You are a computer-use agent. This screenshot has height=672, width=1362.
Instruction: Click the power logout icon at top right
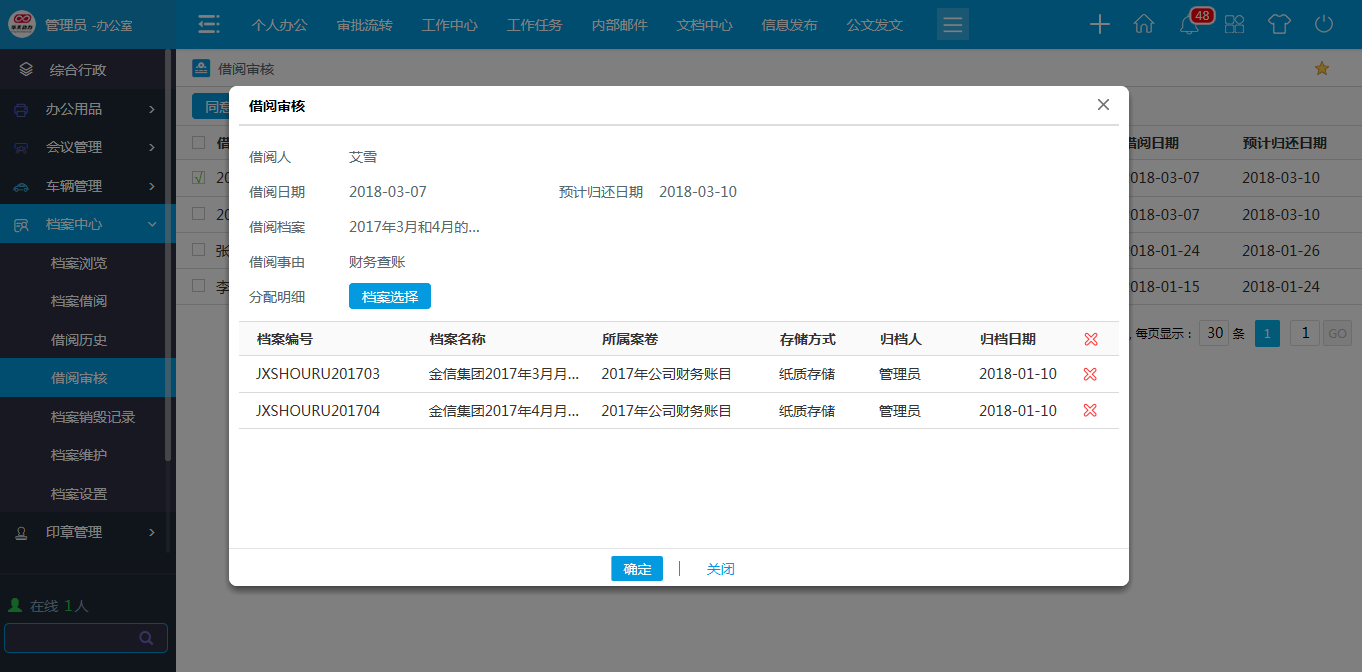click(1324, 23)
